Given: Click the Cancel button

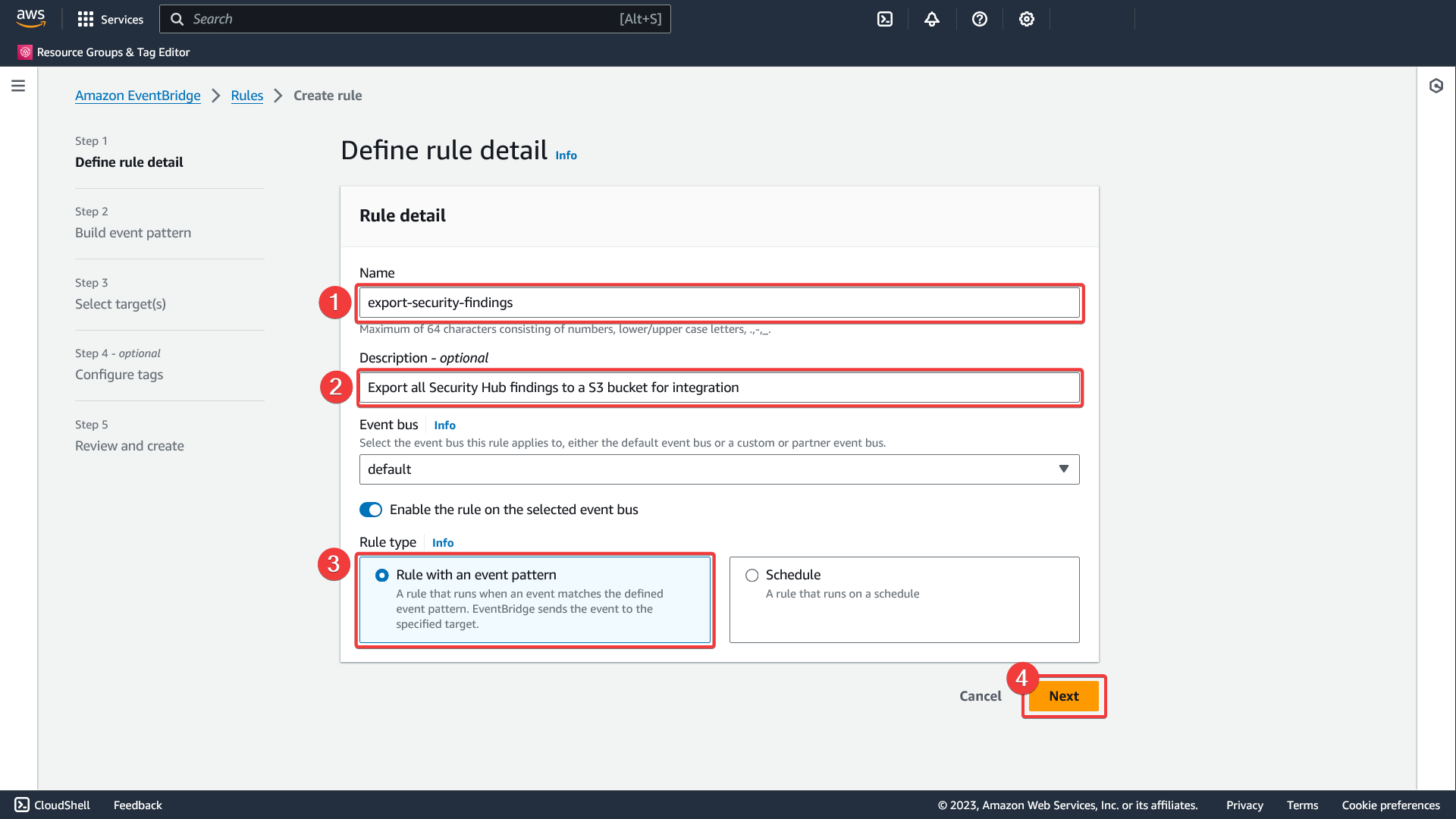Looking at the screenshot, I should (981, 696).
